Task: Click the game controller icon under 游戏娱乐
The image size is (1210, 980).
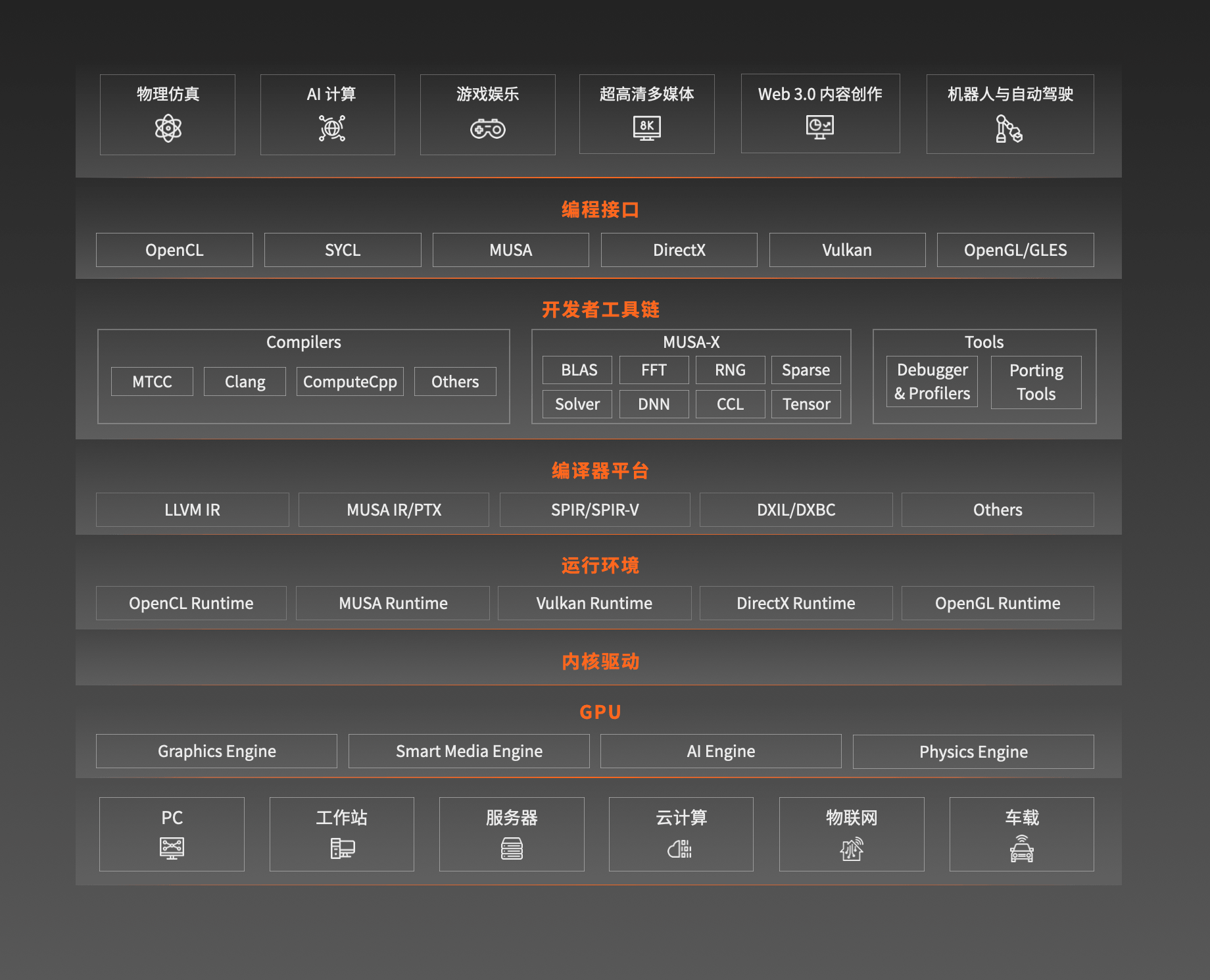Action: 487,129
